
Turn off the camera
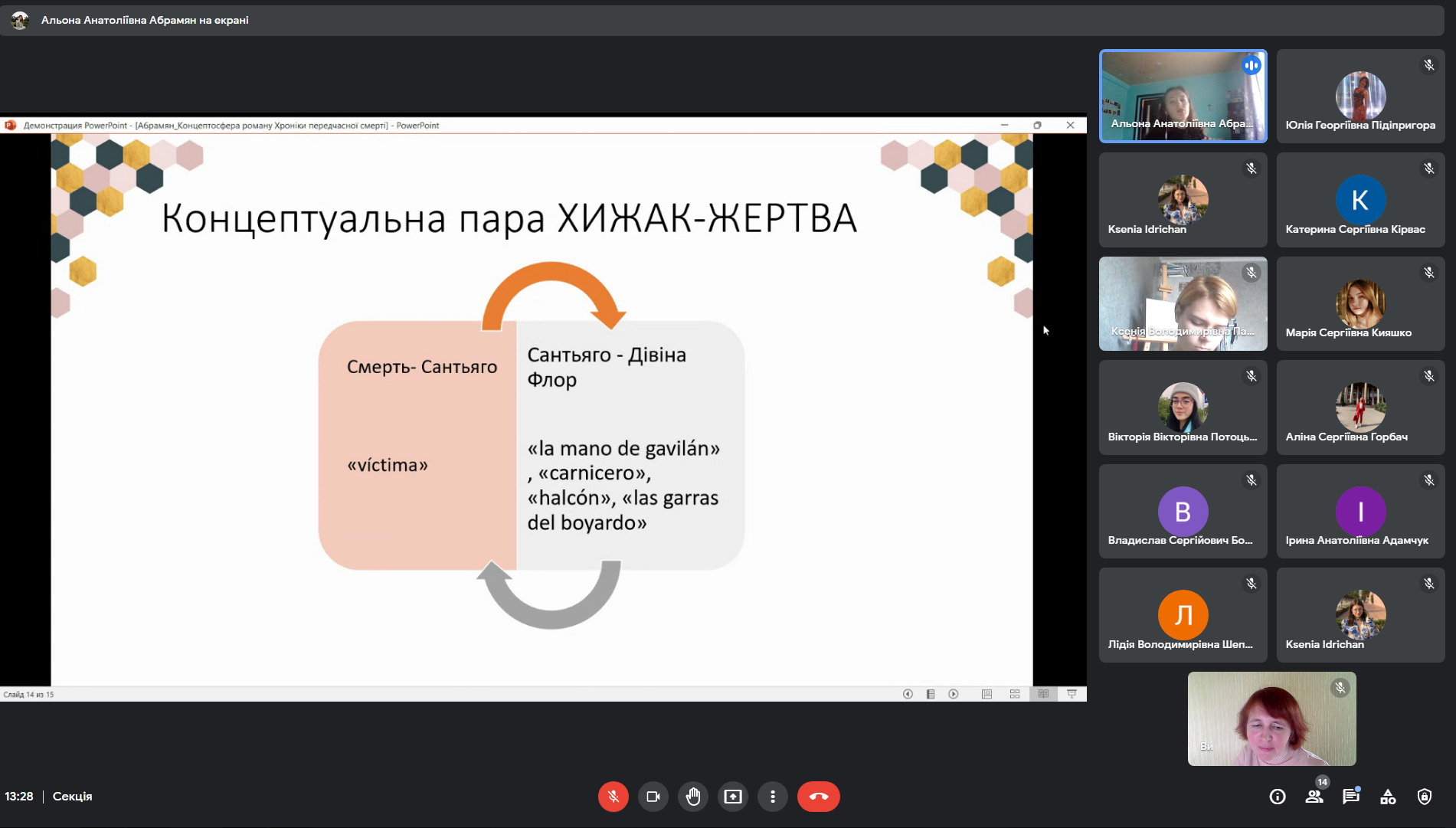[653, 797]
